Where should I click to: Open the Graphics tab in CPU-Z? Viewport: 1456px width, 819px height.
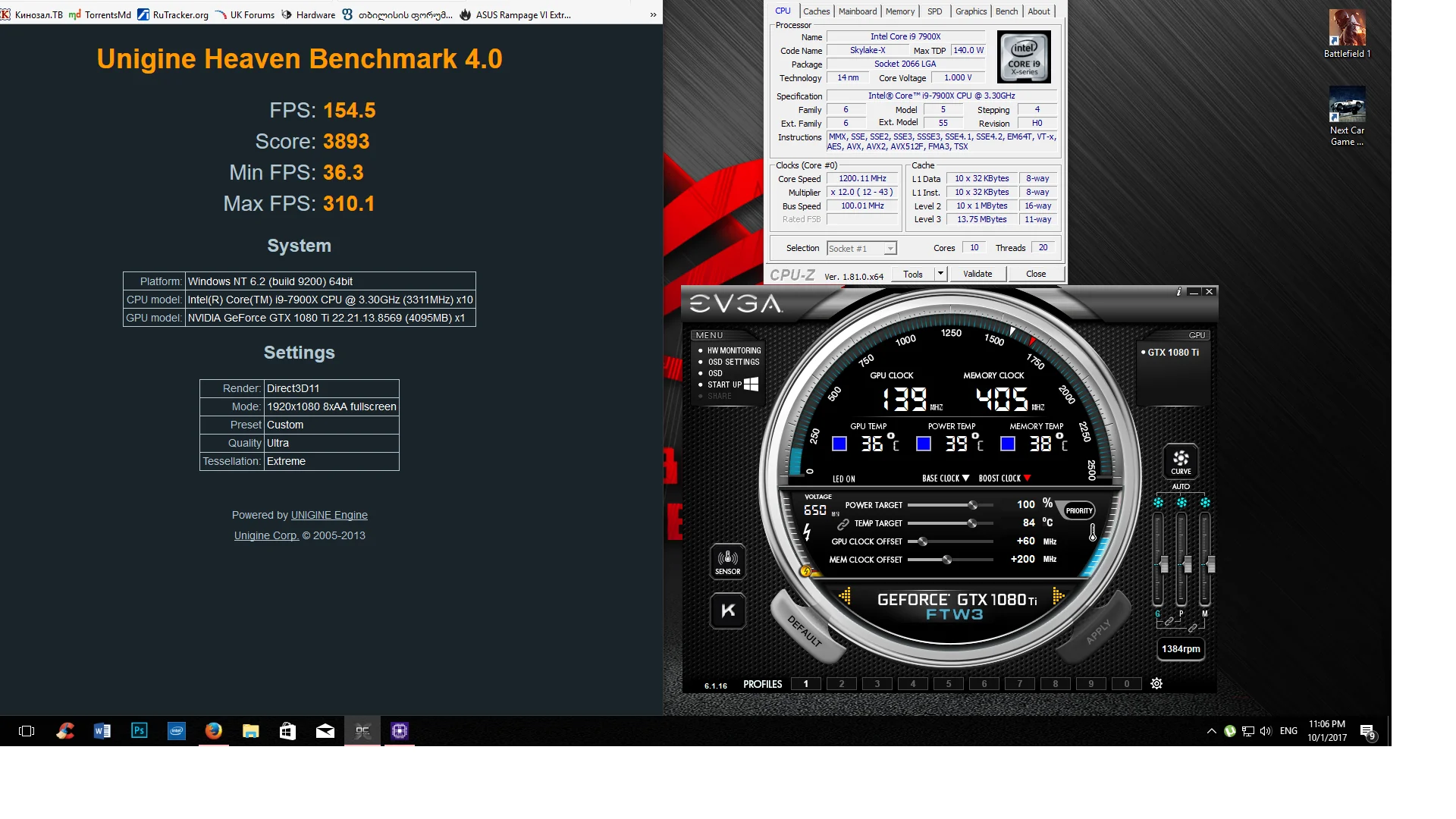971,11
